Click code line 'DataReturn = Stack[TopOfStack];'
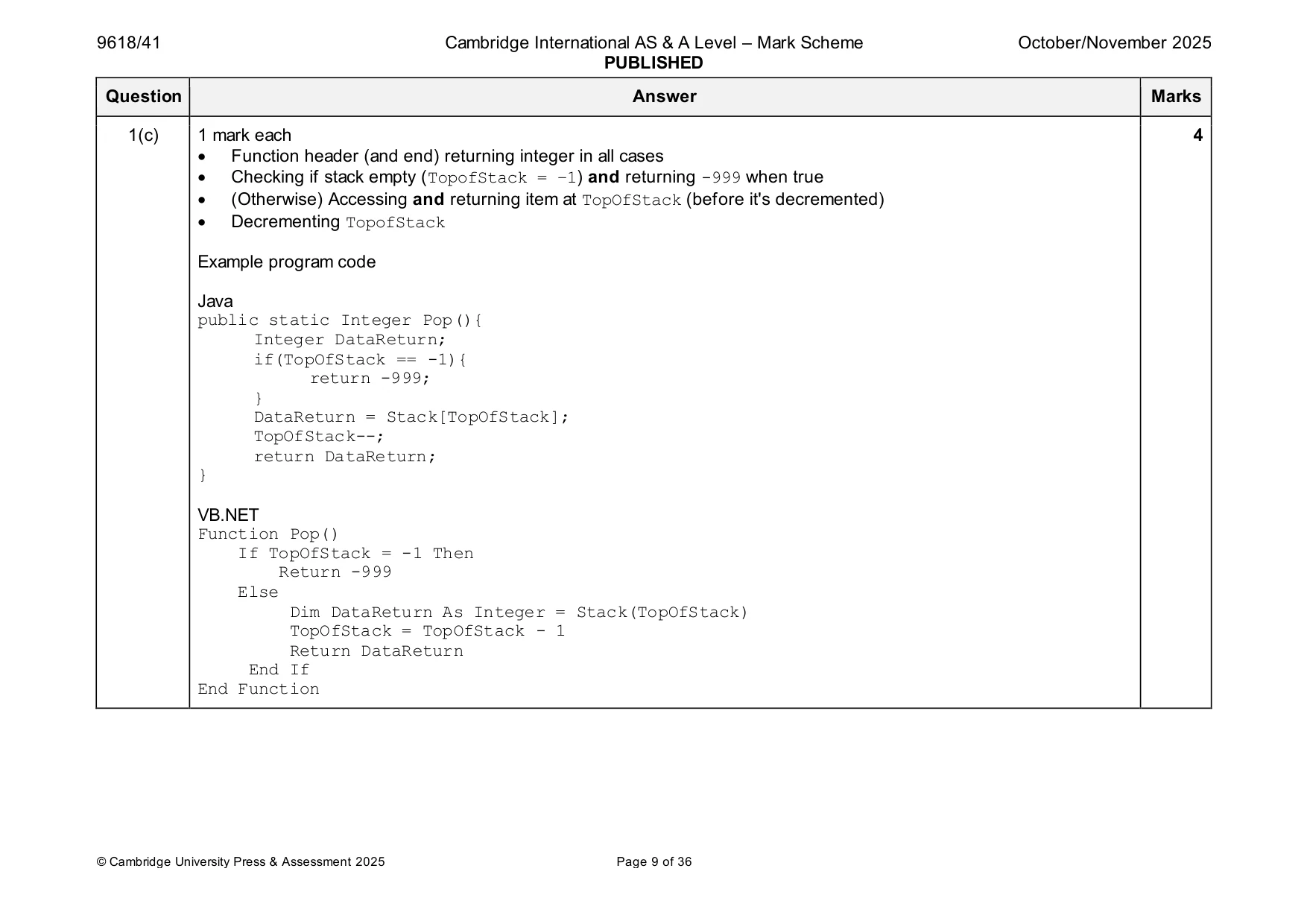 click(411, 417)
